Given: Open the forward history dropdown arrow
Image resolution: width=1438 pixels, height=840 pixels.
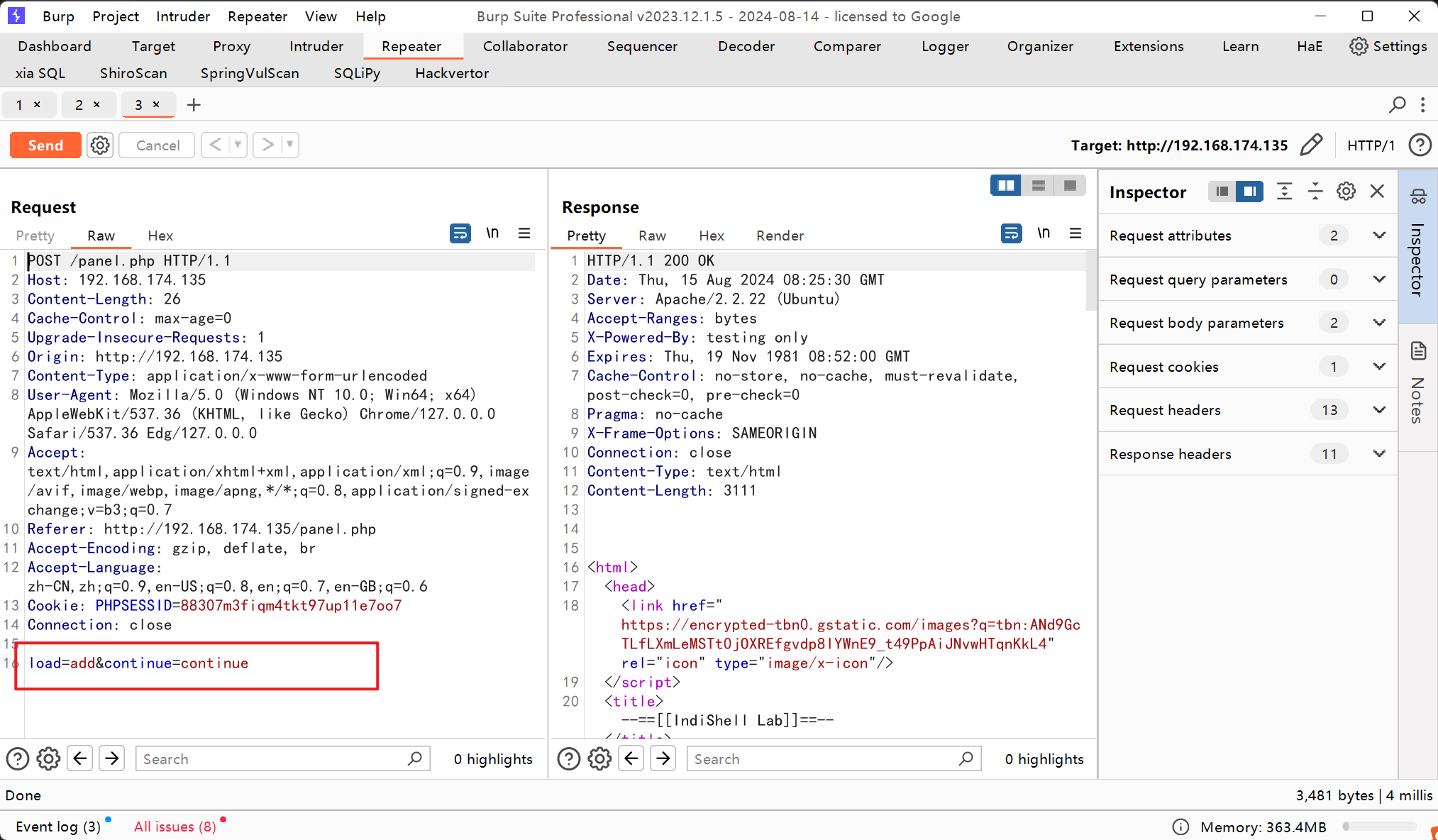Looking at the screenshot, I should pyautogui.click(x=289, y=145).
